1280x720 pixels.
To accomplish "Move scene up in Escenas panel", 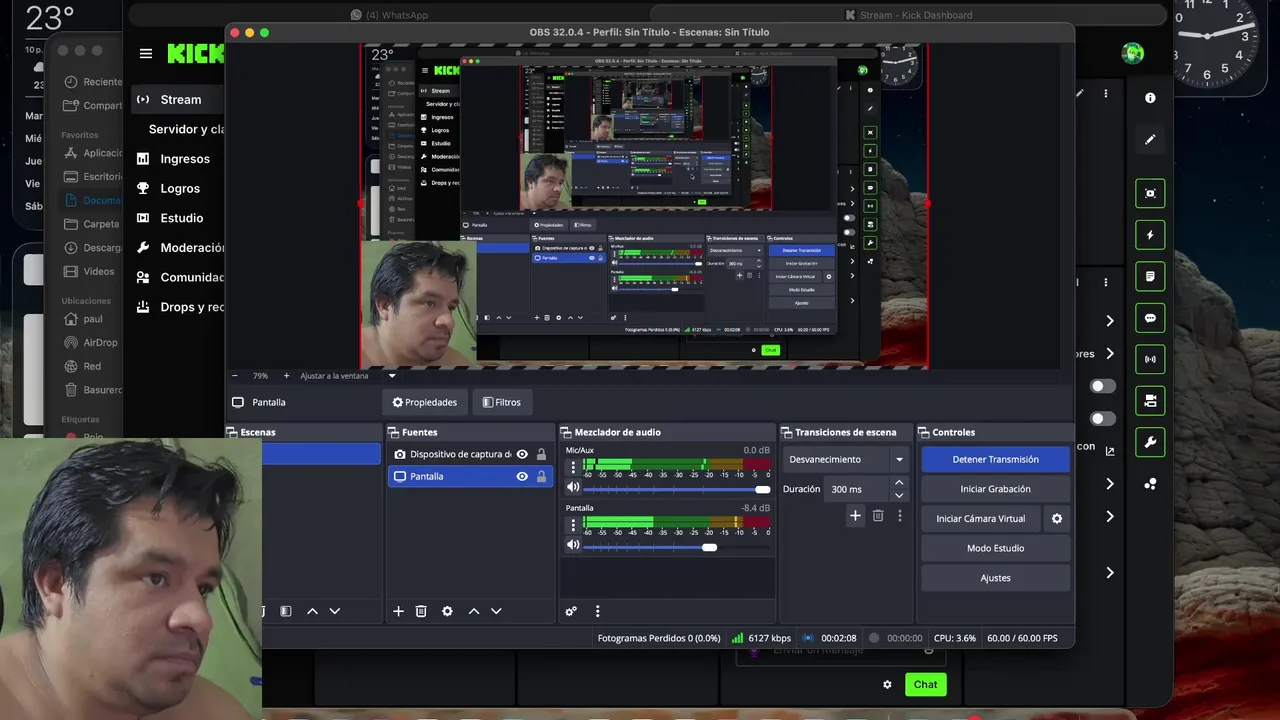I will tap(312, 611).
